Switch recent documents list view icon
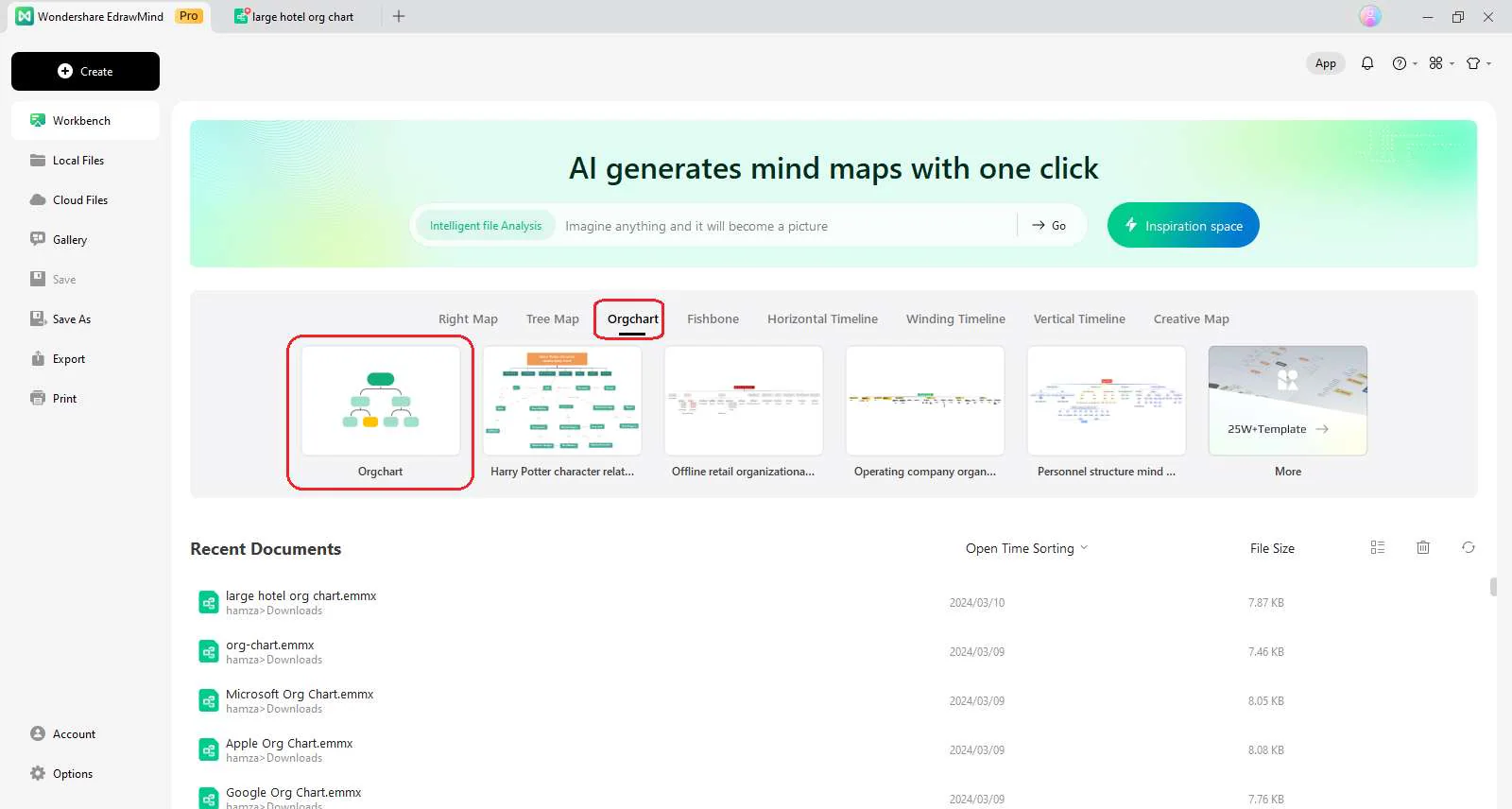Viewport: 1512px width, 809px height. click(x=1378, y=547)
